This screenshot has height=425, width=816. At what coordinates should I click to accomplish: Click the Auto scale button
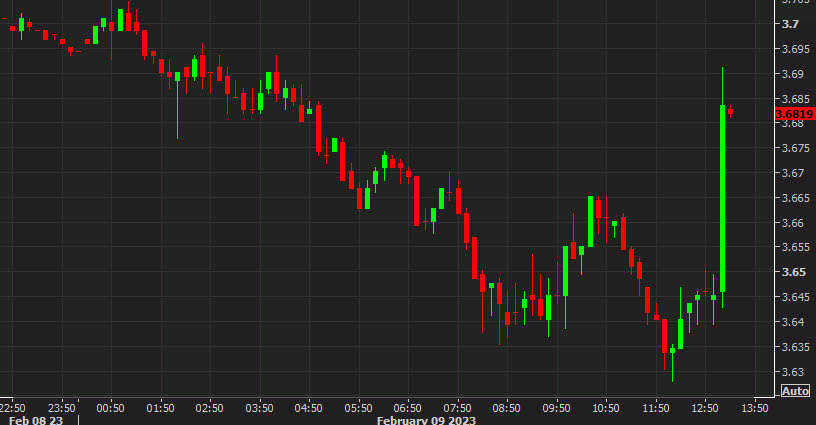[794, 391]
